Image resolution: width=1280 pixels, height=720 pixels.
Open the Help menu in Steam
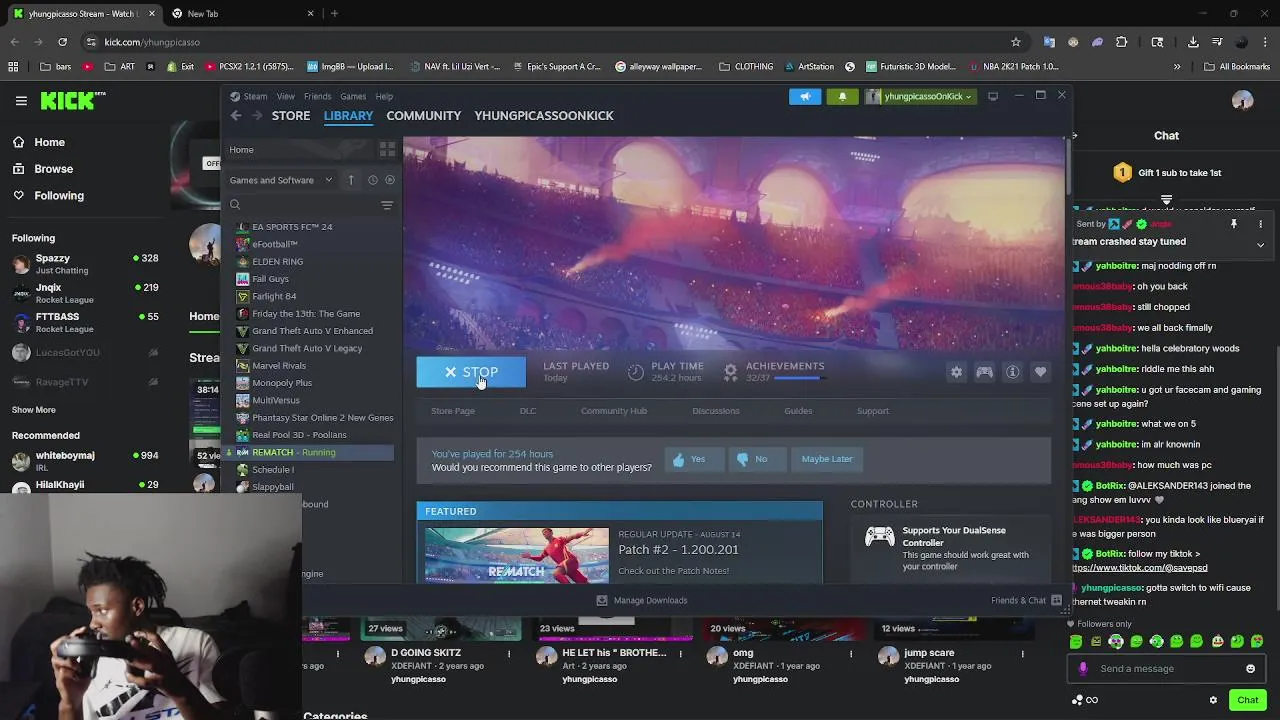click(384, 96)
